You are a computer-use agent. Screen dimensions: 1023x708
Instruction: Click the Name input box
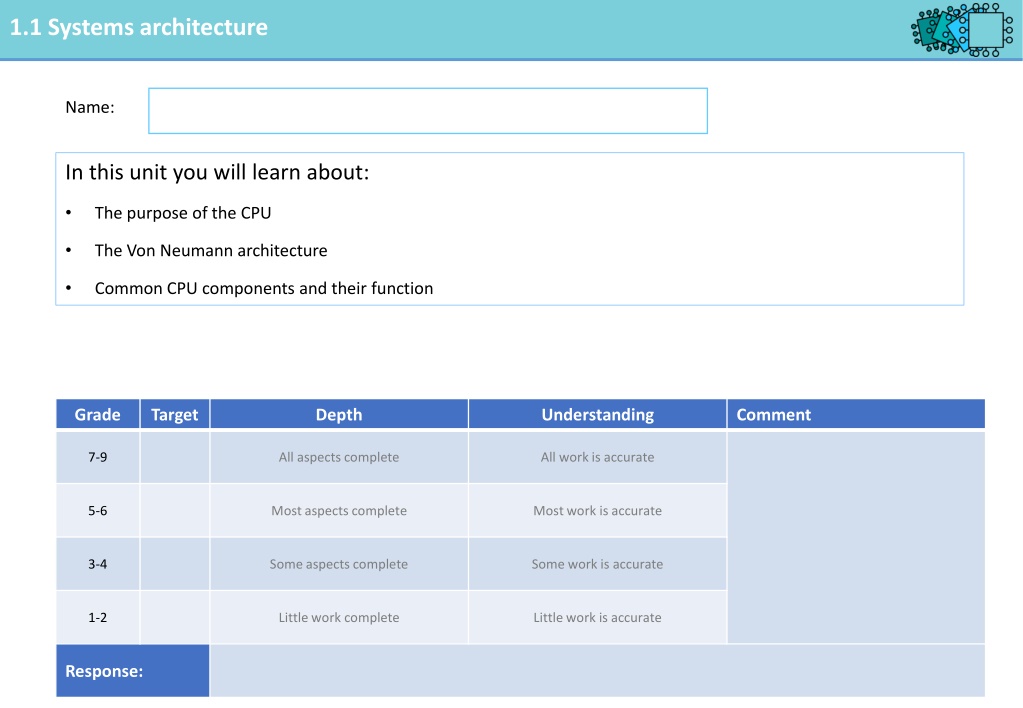[428, 111]
